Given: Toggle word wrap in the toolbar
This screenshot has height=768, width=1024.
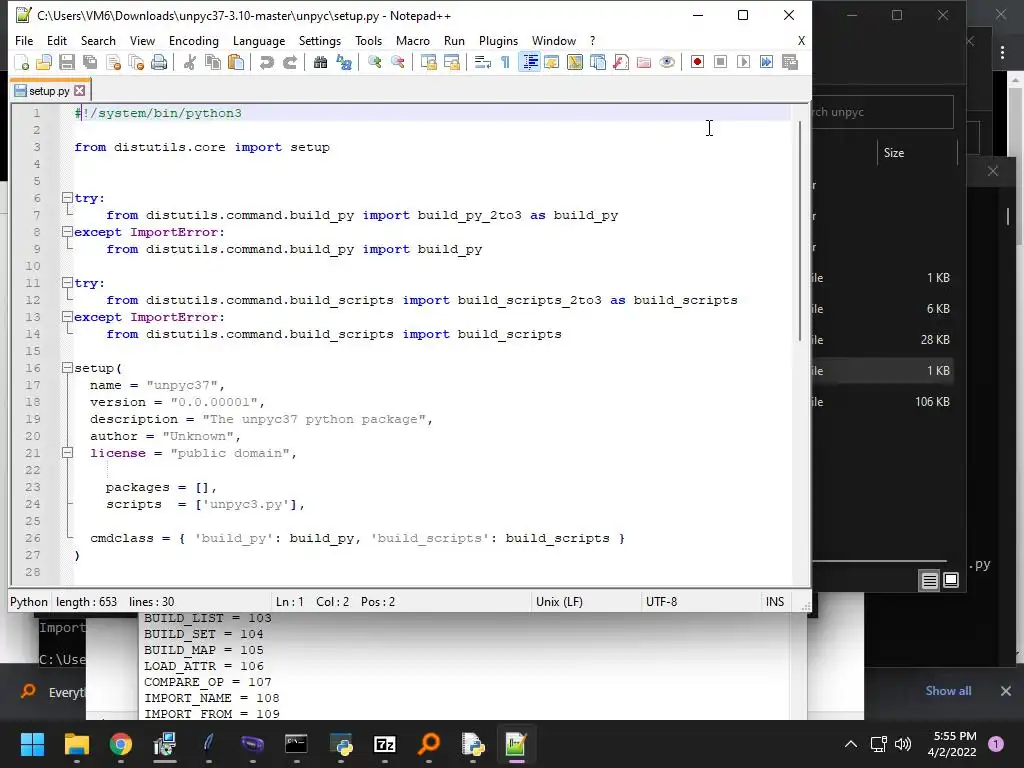Looking at the screenshot, I should tap(483, 62).
